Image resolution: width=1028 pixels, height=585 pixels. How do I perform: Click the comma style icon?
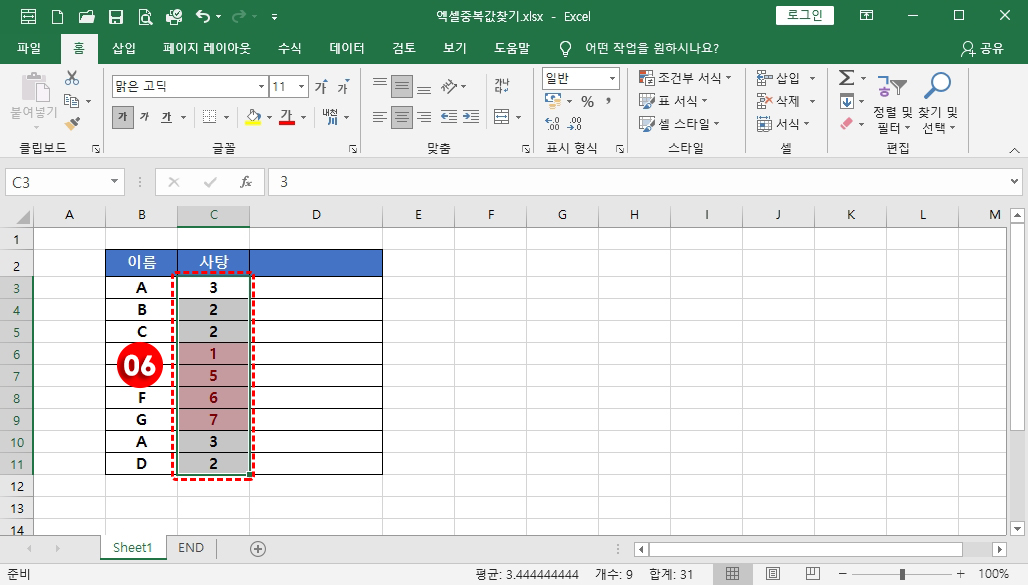[x=609, y=101]
